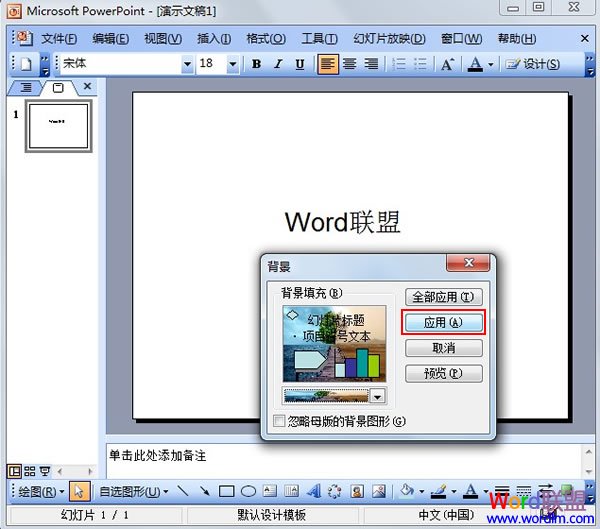Select right text alignment

point(371,64)
